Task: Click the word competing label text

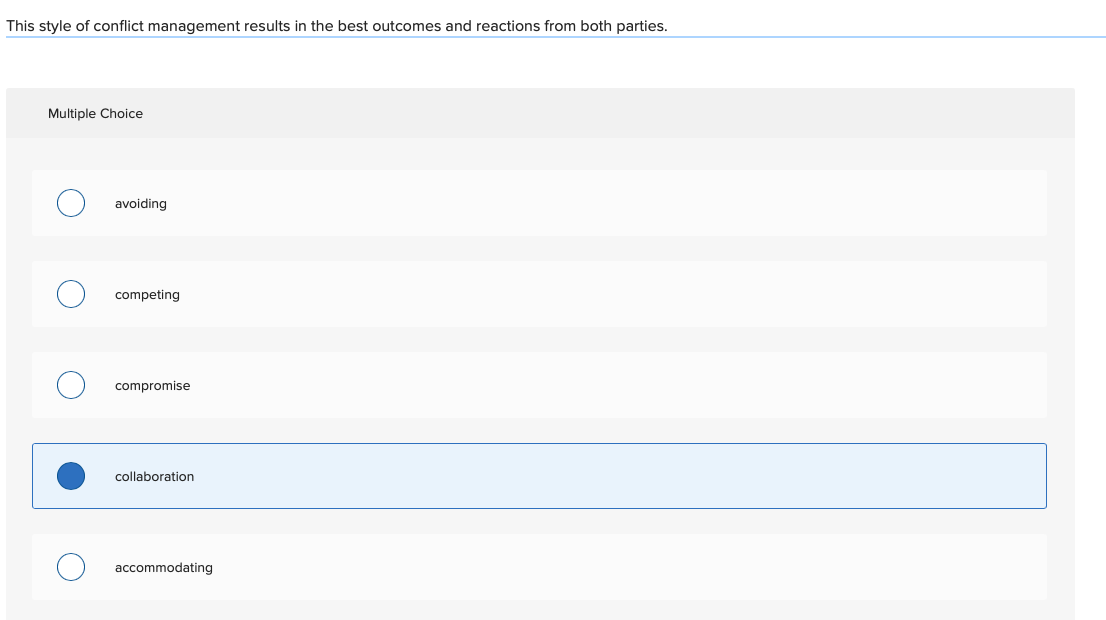Action: [x=147, y=294]
